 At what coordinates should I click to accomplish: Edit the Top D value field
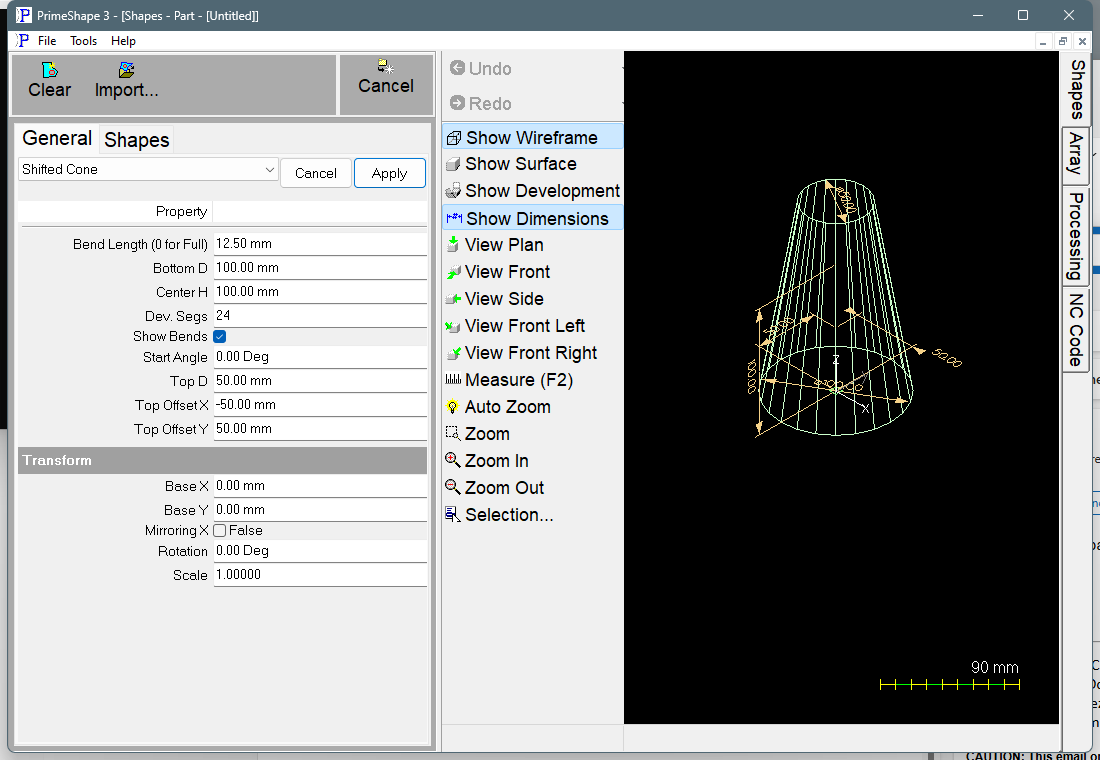pyautogui.click(x=320, y=381)
